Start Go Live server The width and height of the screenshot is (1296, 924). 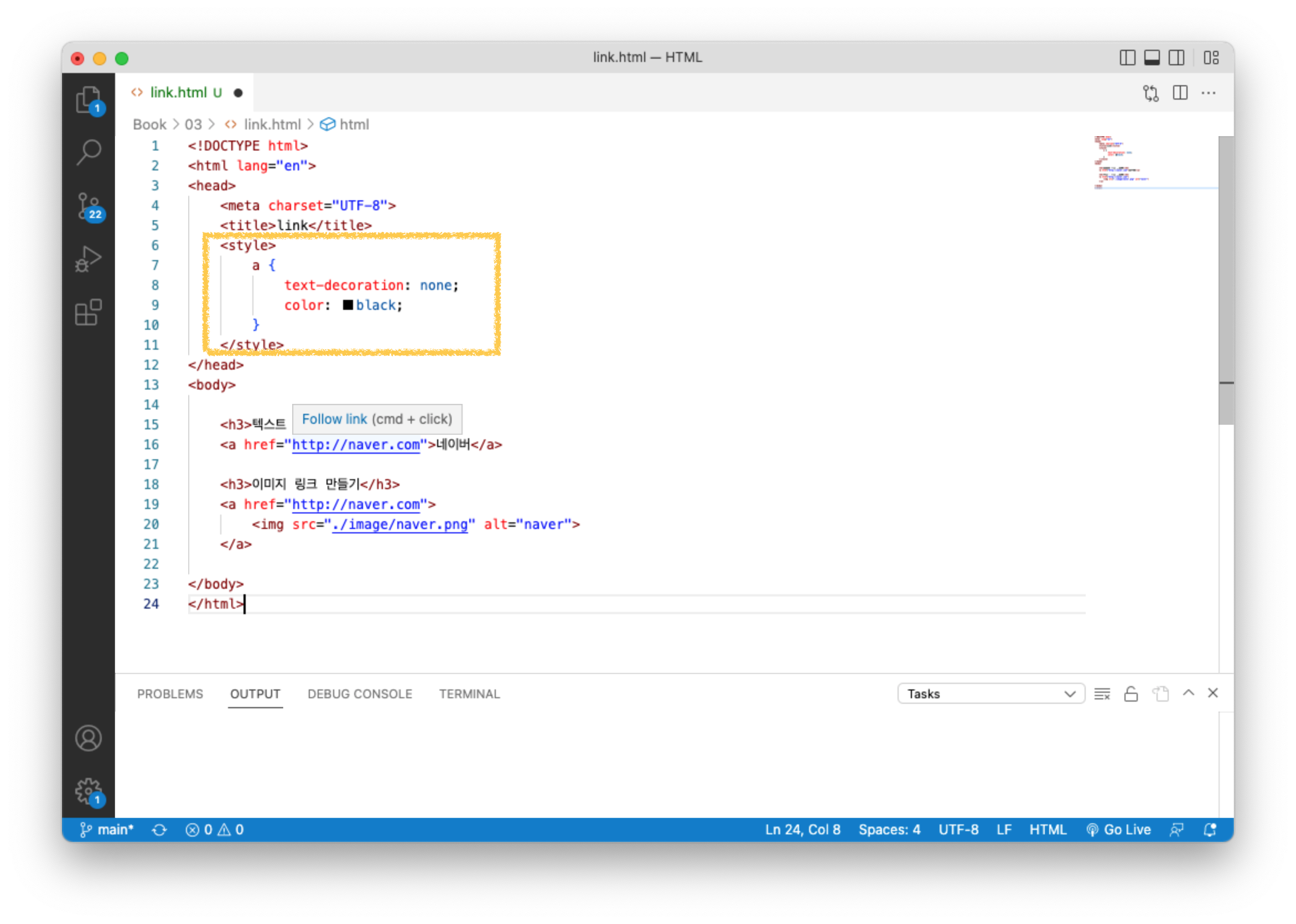click(1118, 830)
